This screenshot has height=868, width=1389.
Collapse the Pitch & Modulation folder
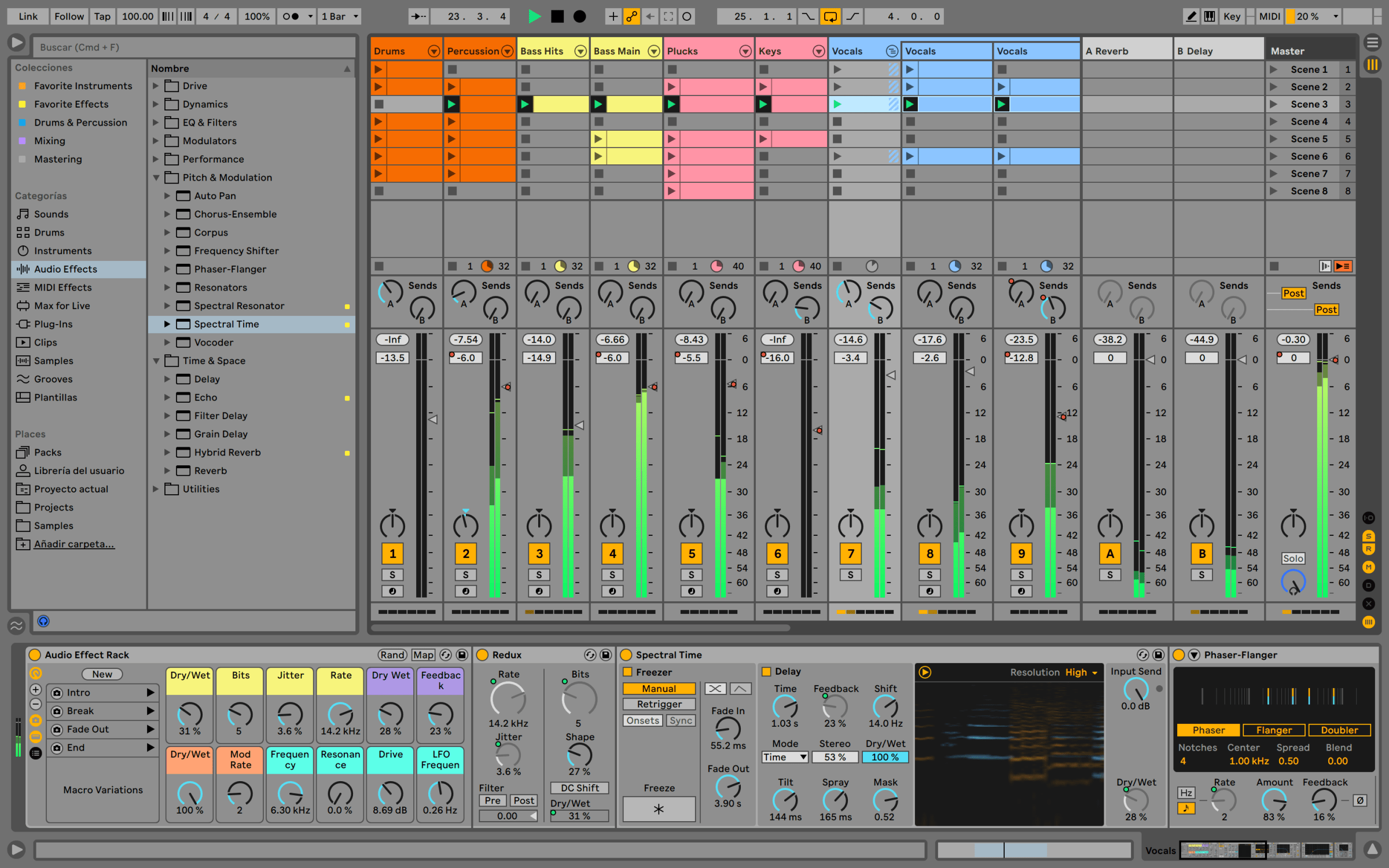(x=156, y=178)
